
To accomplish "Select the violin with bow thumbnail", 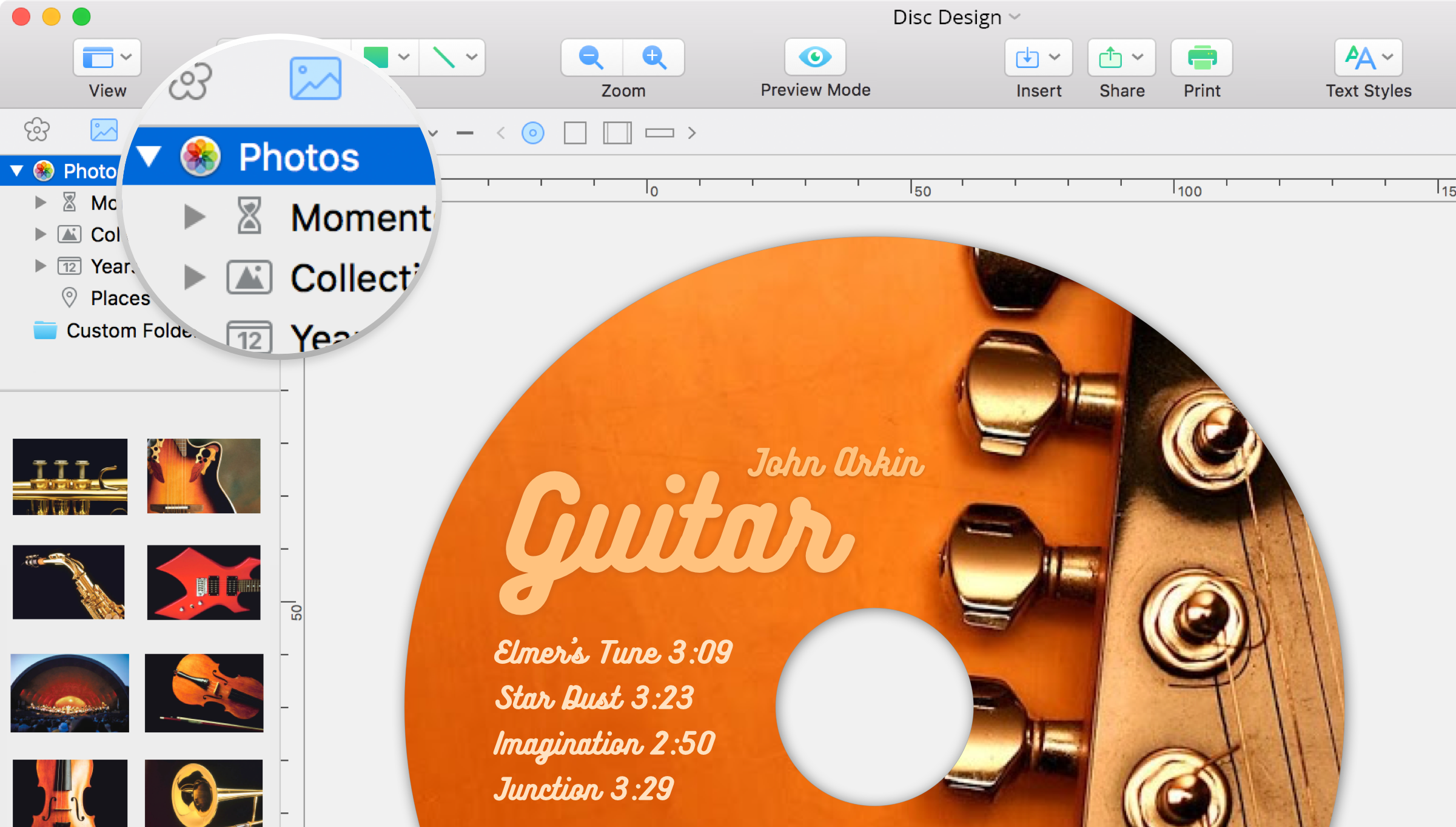I will 204,693.
